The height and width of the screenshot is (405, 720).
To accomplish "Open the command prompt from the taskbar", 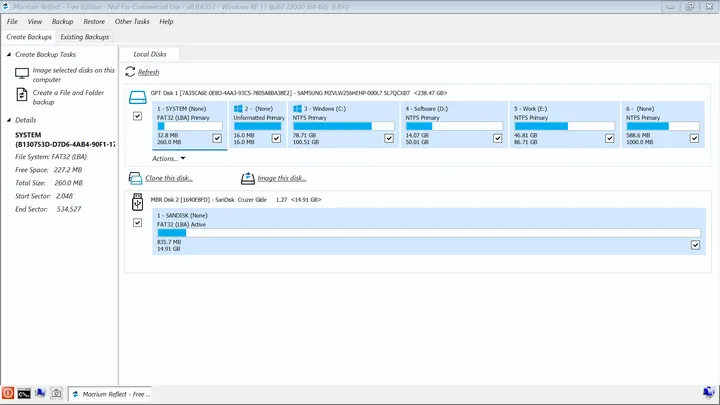I will [x=23, y=394].
